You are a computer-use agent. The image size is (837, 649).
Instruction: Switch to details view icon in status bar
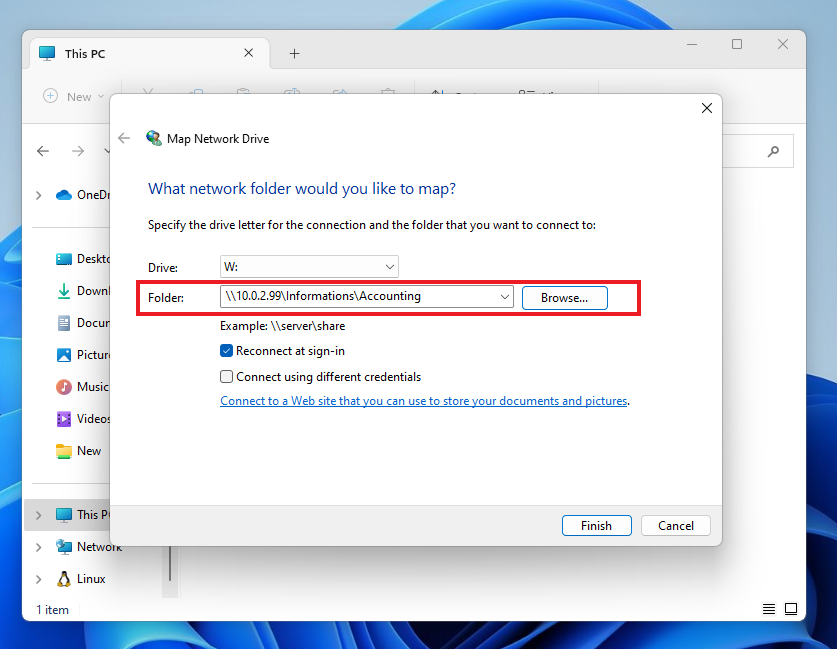pyautogui.click(x=768, y=609)
